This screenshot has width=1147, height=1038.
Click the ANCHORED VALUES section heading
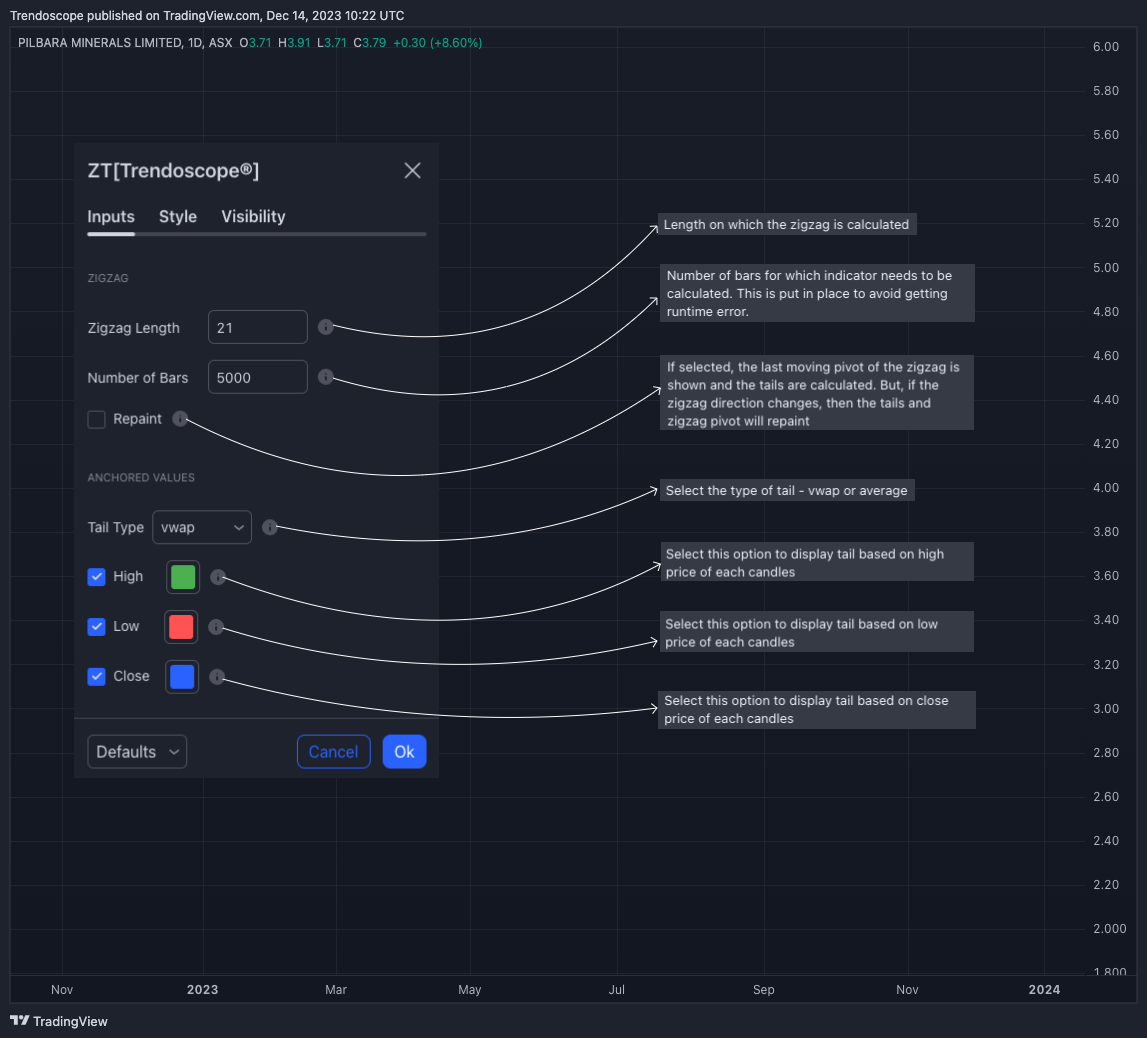point(141,478)
